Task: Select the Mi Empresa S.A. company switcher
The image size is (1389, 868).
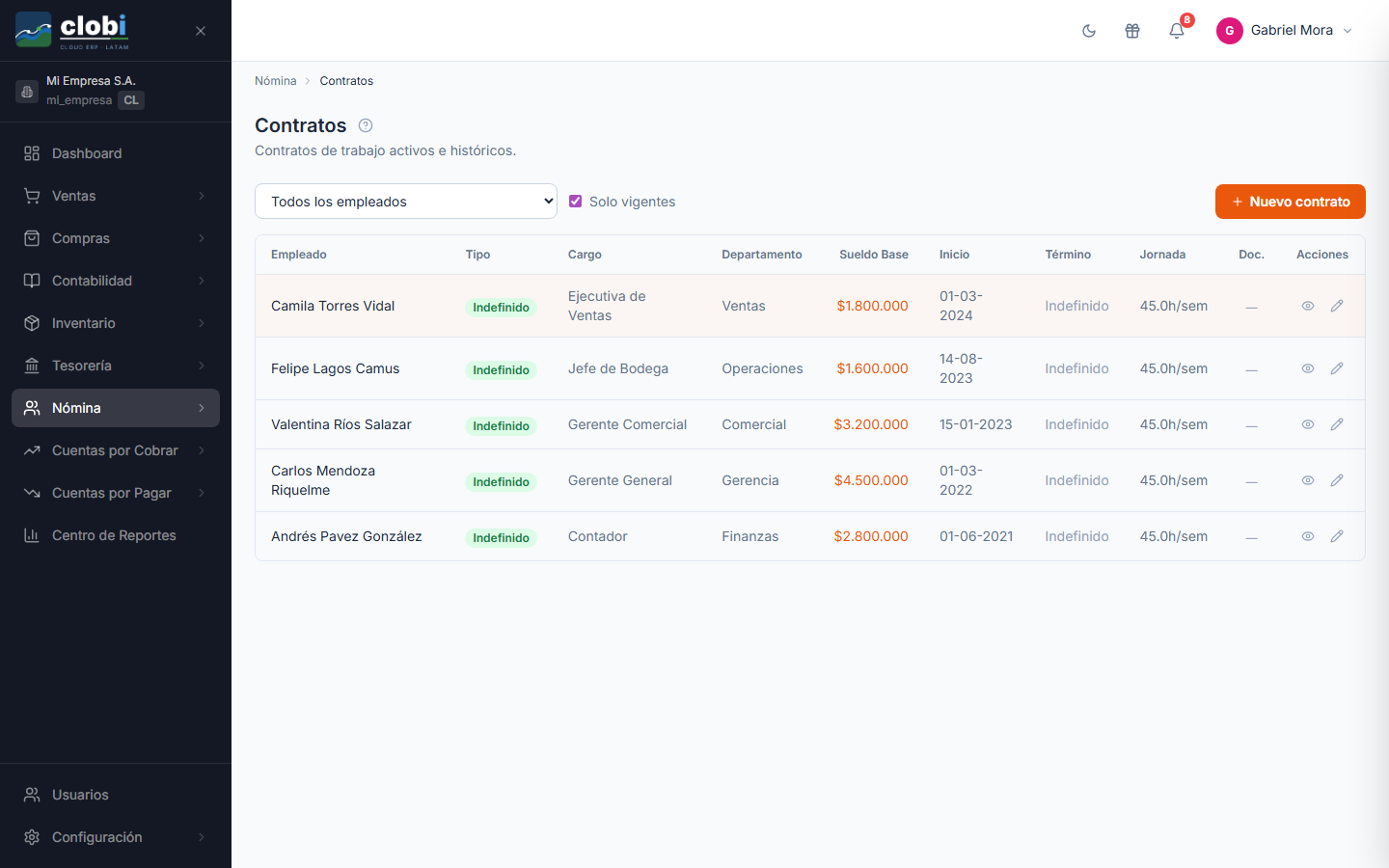Action: click(x=116, y=91)
